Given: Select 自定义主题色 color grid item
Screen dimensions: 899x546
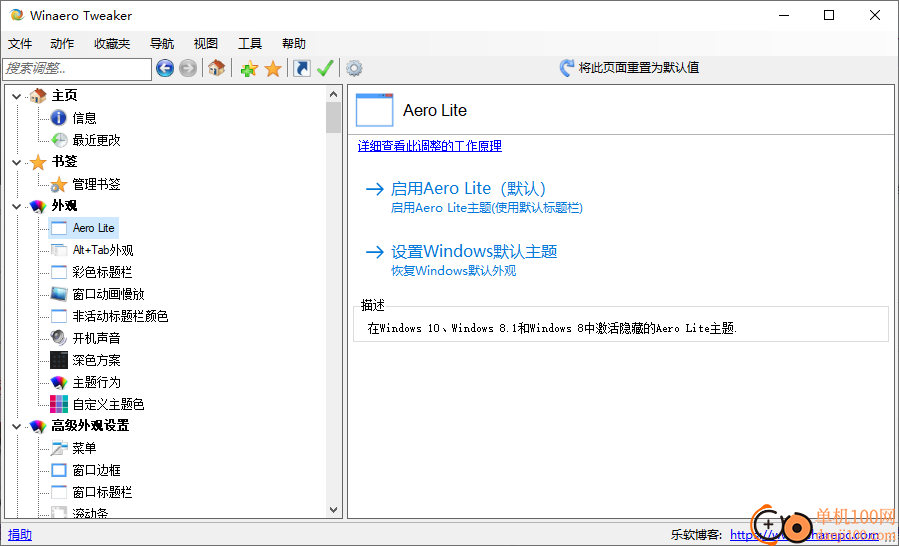Looking at the screenshot, I should pyautogui.click(x=108, y=404).
